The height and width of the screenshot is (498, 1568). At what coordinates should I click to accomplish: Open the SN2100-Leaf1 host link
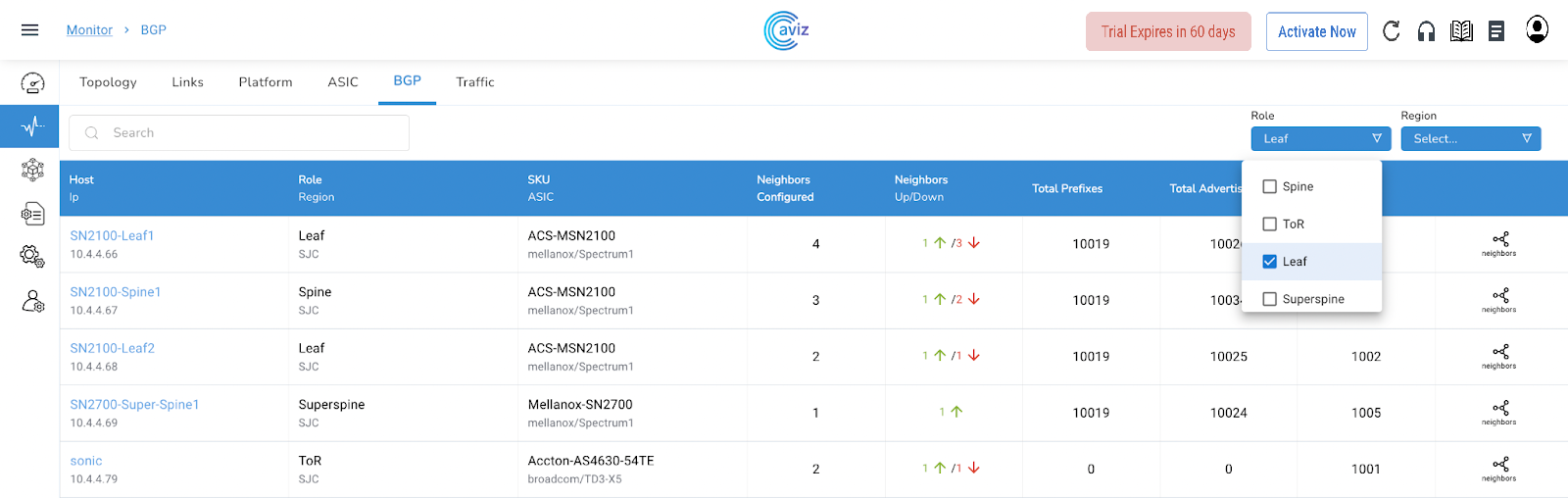click(x=112, y=235)
